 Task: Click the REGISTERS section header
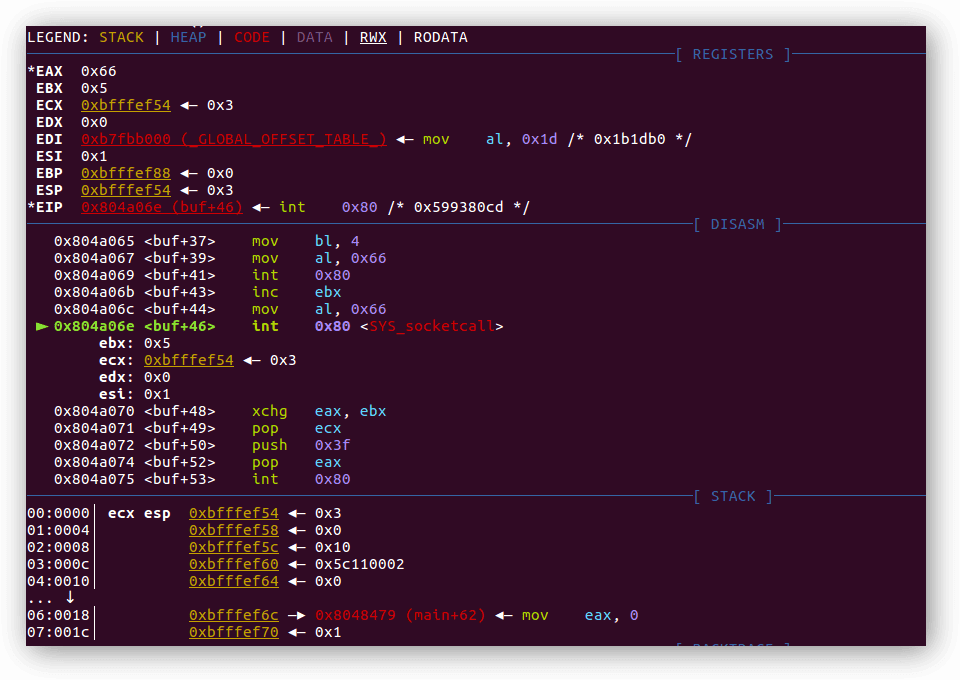732,54
